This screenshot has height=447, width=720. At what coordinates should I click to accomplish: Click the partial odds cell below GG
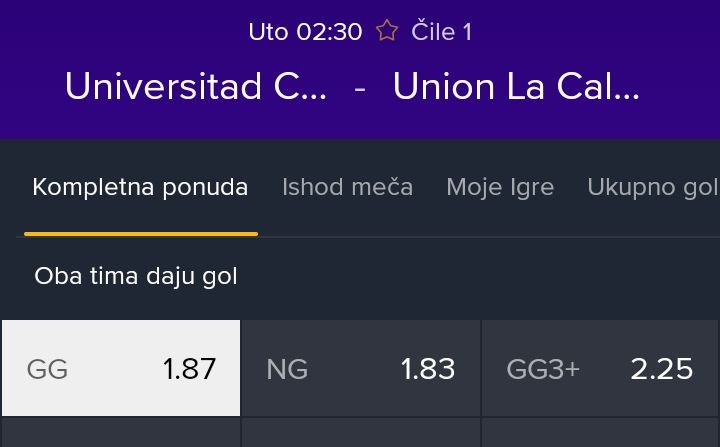tap(121, 434)
